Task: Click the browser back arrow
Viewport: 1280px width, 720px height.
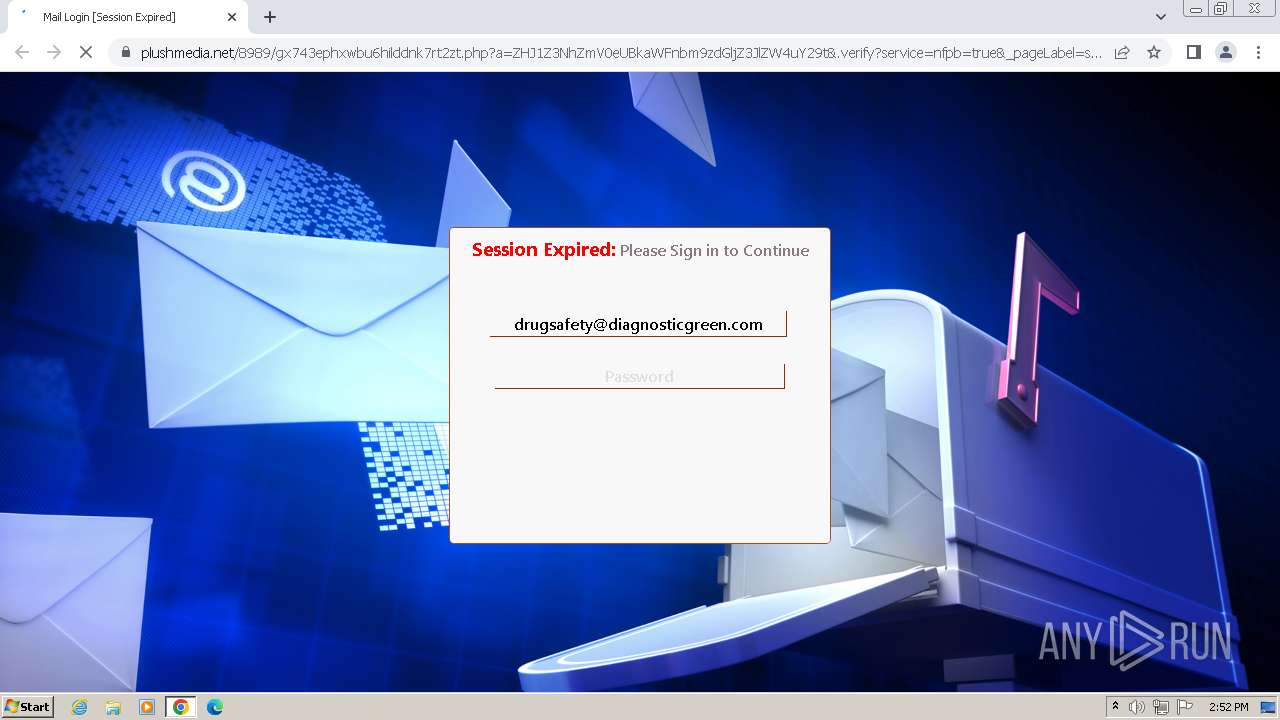Action: point(22,52)
